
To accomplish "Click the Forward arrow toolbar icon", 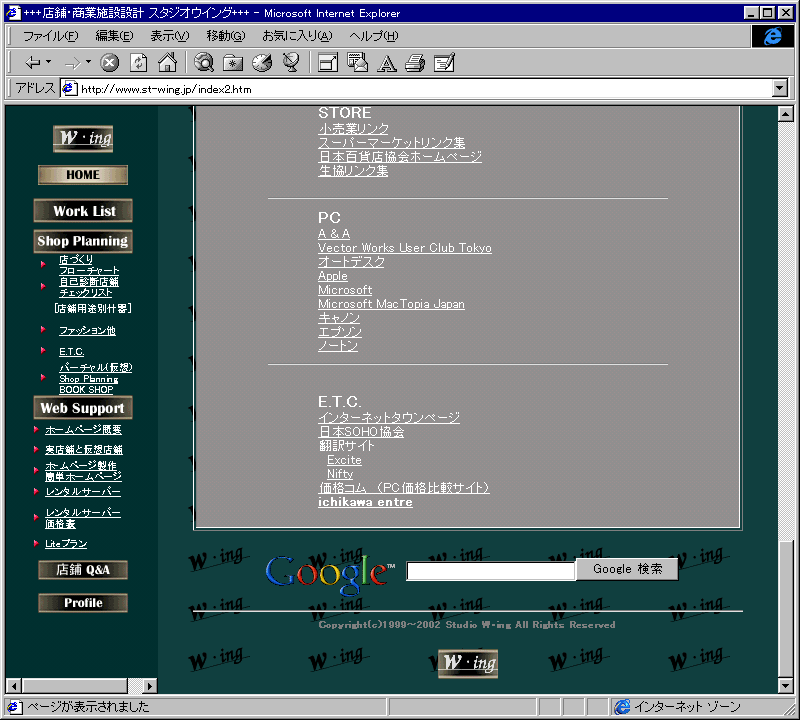I will tap(72, 63).
